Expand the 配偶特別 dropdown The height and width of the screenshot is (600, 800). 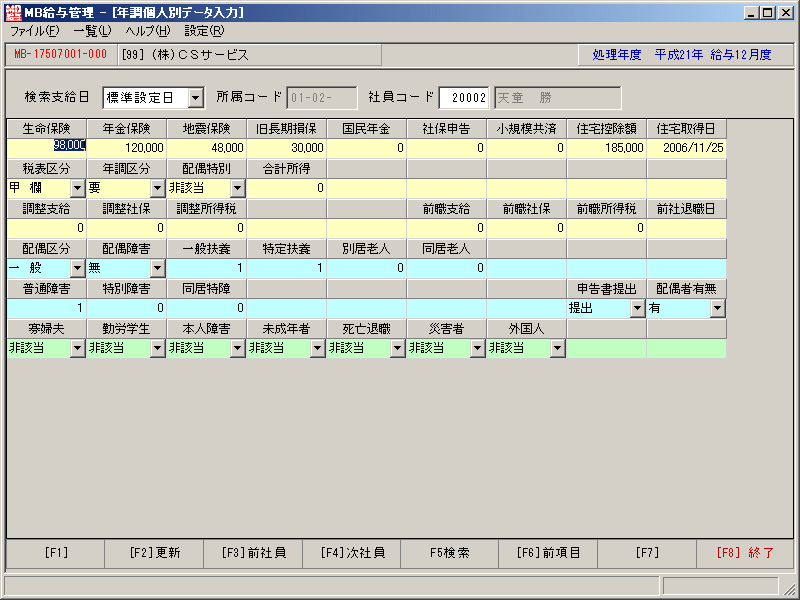238,188
